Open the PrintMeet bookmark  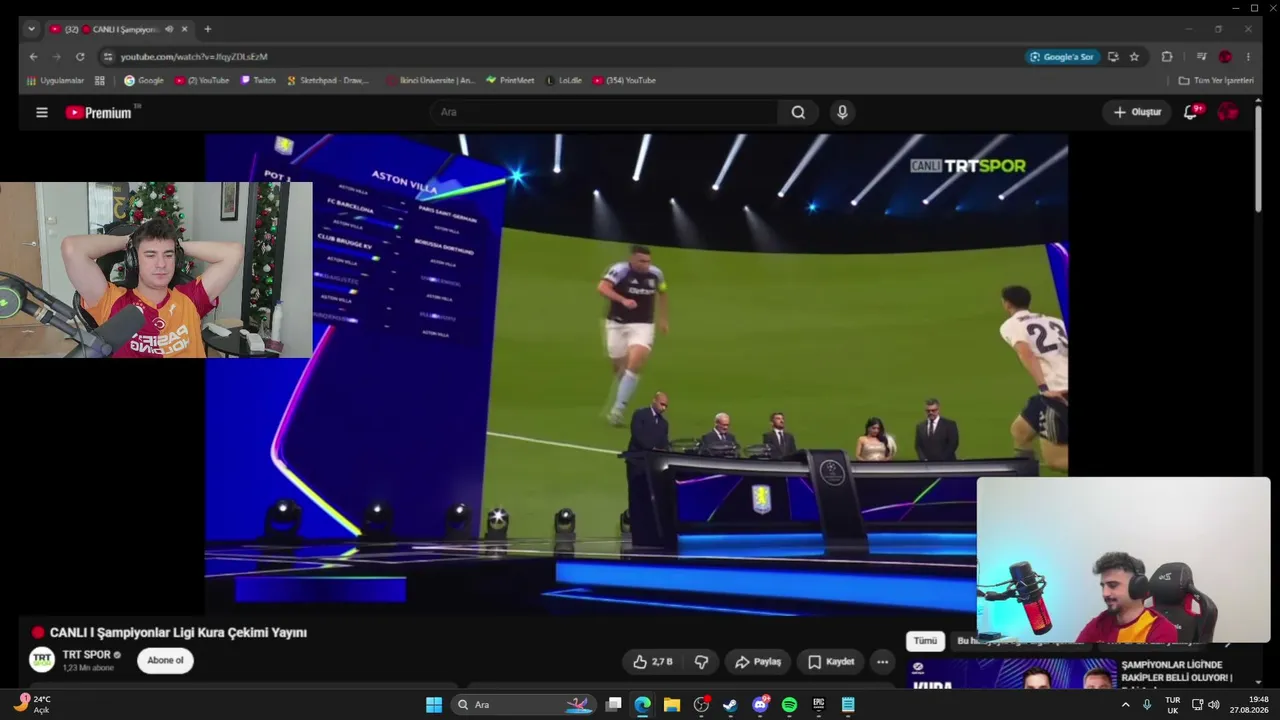tap(510, 81)
